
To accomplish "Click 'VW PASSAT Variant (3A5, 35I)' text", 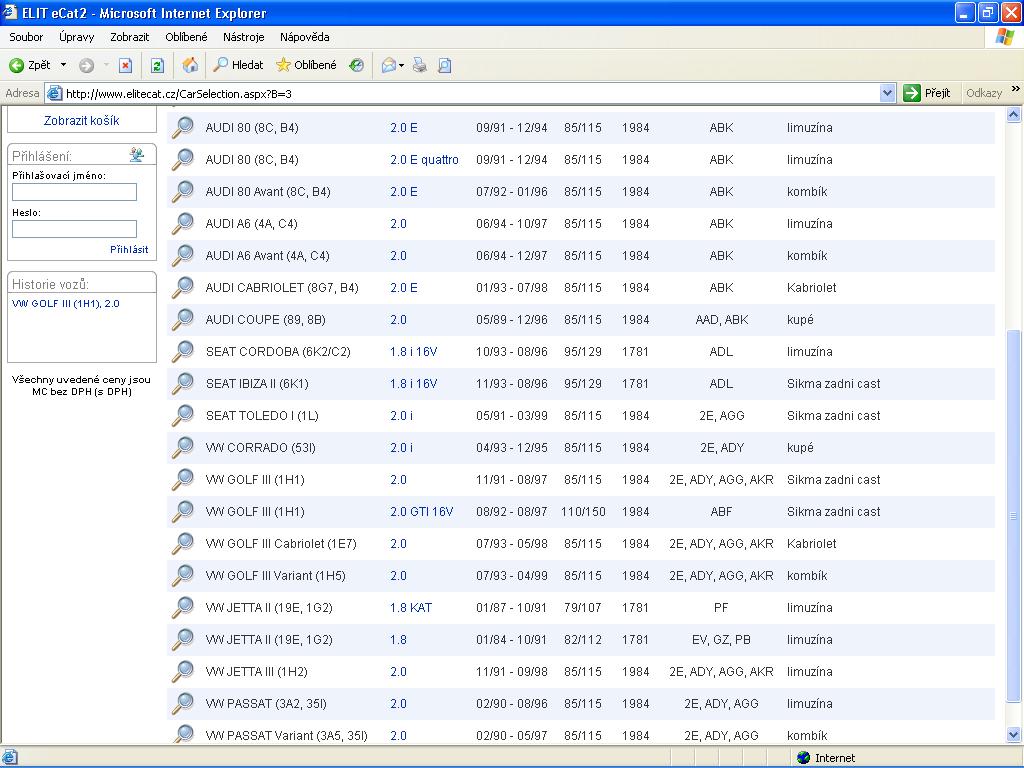I will pos(287,735).
